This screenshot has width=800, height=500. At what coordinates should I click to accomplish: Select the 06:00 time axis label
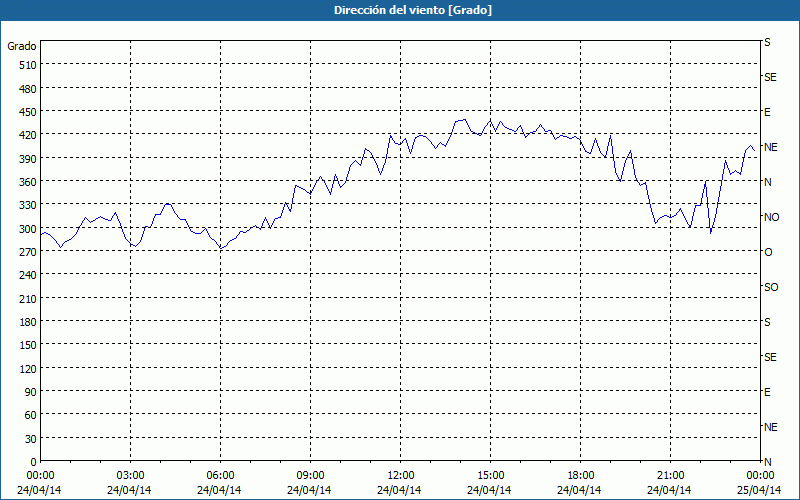220,476
